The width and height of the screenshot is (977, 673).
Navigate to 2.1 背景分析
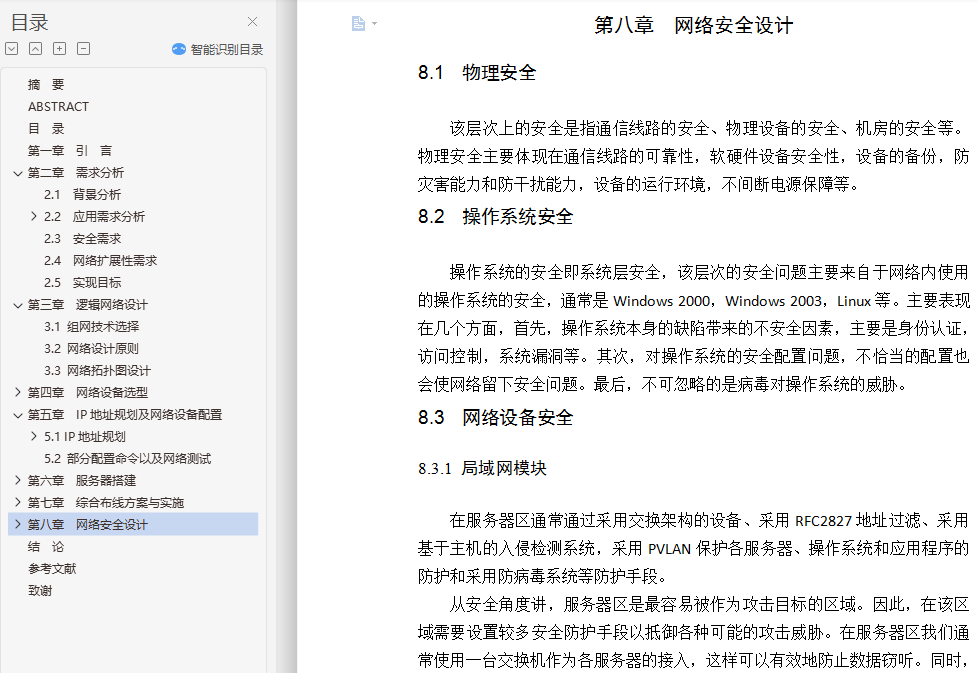coord(82,194)
